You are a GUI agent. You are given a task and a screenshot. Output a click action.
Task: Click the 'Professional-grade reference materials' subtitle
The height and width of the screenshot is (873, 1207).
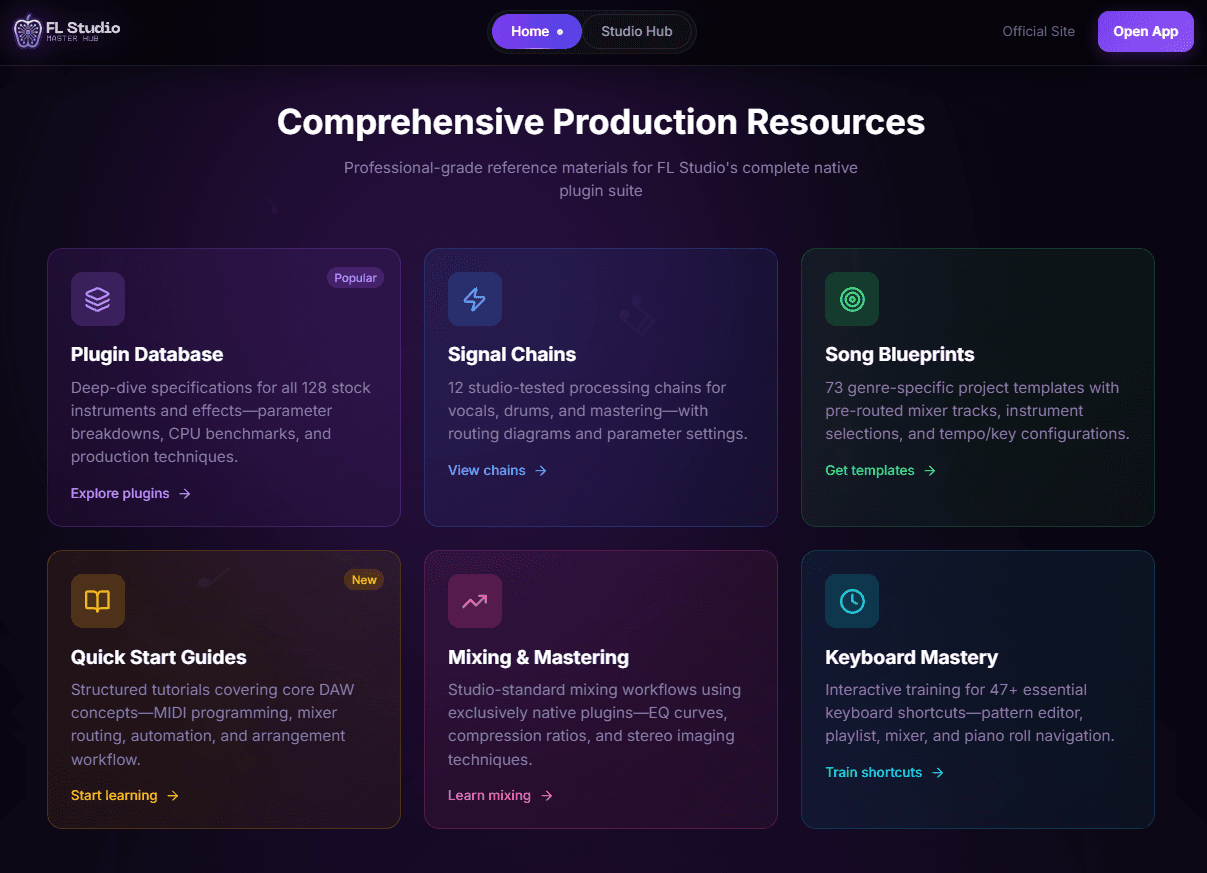tap(601, 179)
